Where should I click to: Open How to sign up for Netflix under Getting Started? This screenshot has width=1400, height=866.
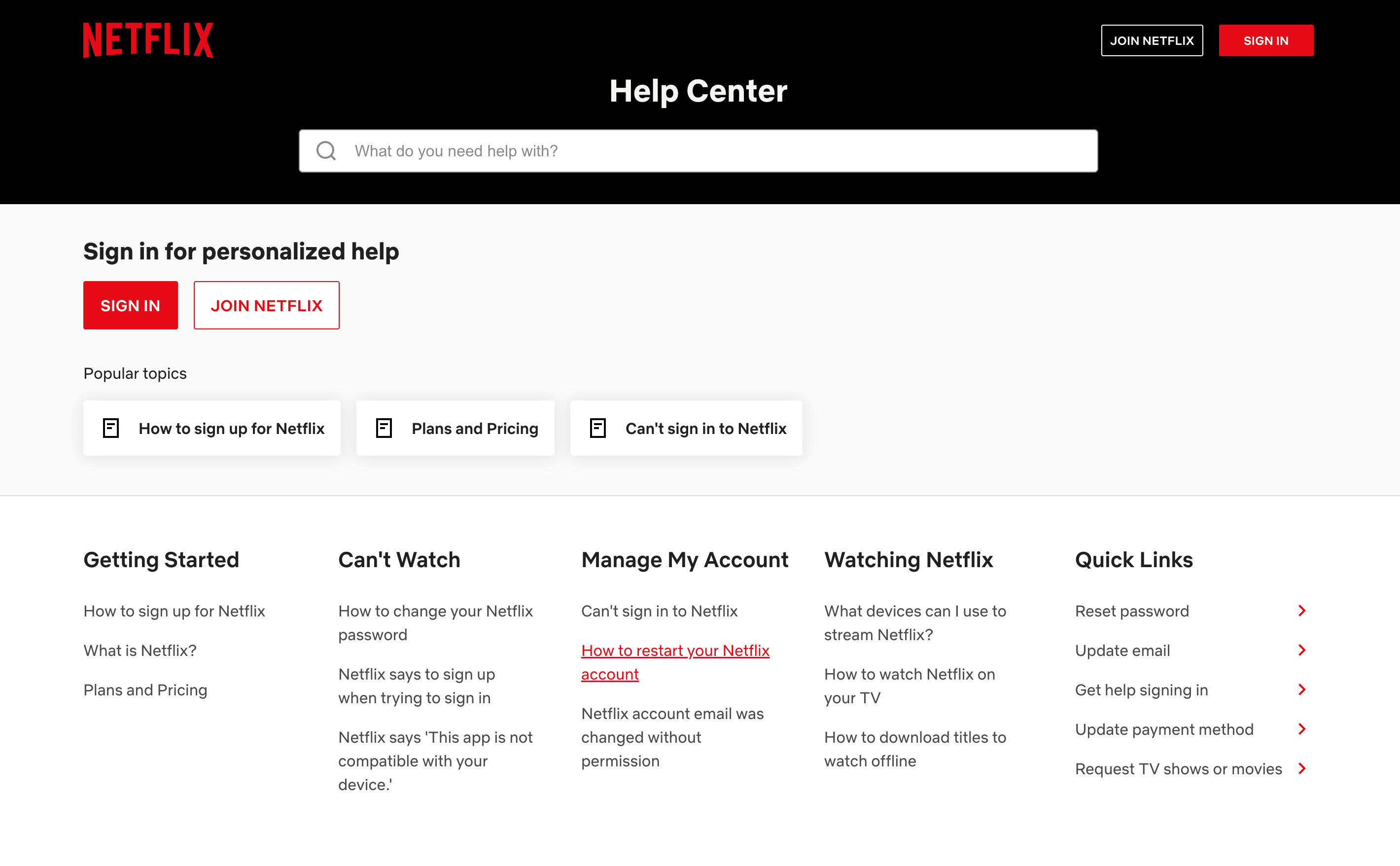pyautogui.click(x=174, y=611)
